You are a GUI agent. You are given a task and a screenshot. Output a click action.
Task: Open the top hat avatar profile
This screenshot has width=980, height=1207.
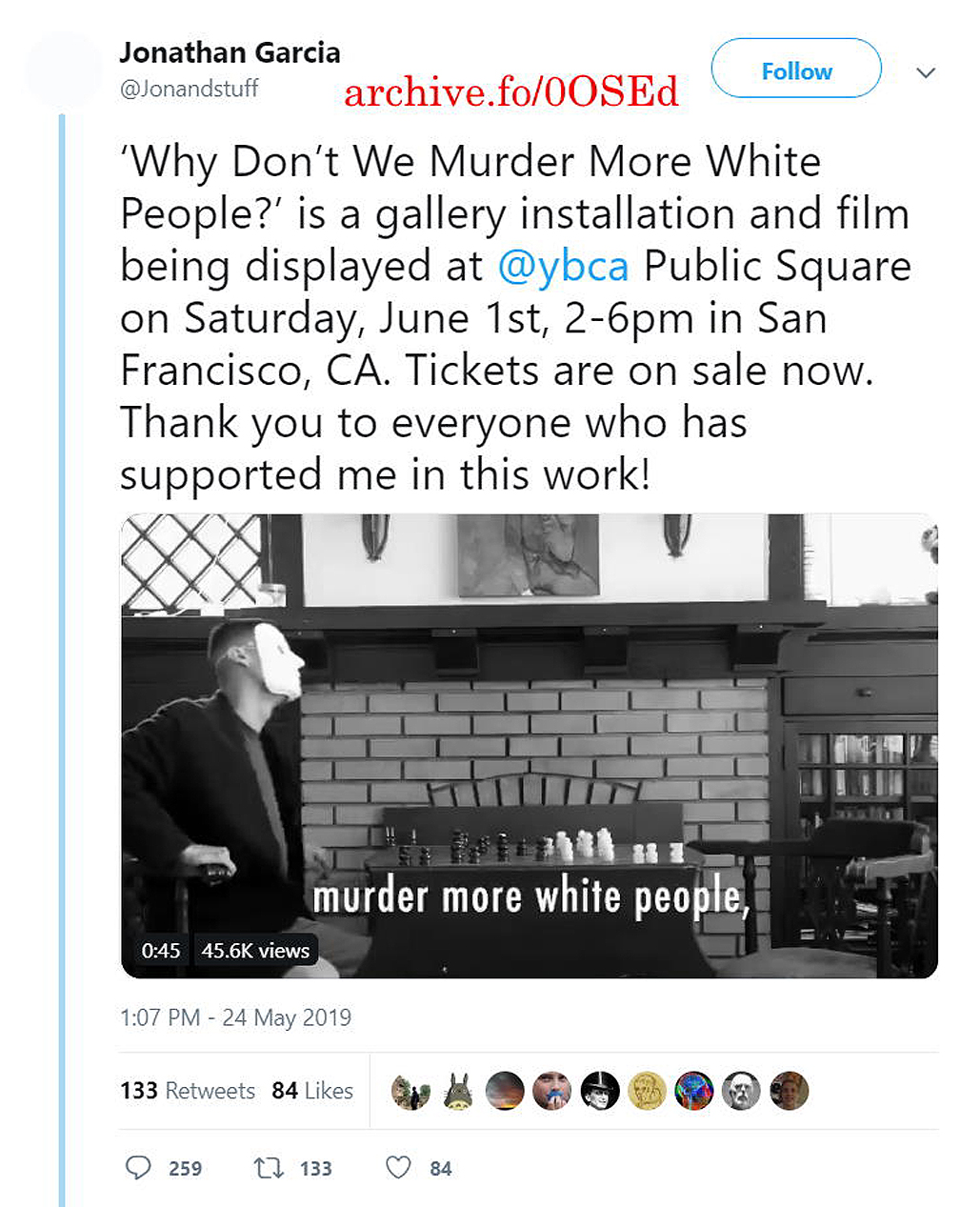click(x=600, y=1091)
